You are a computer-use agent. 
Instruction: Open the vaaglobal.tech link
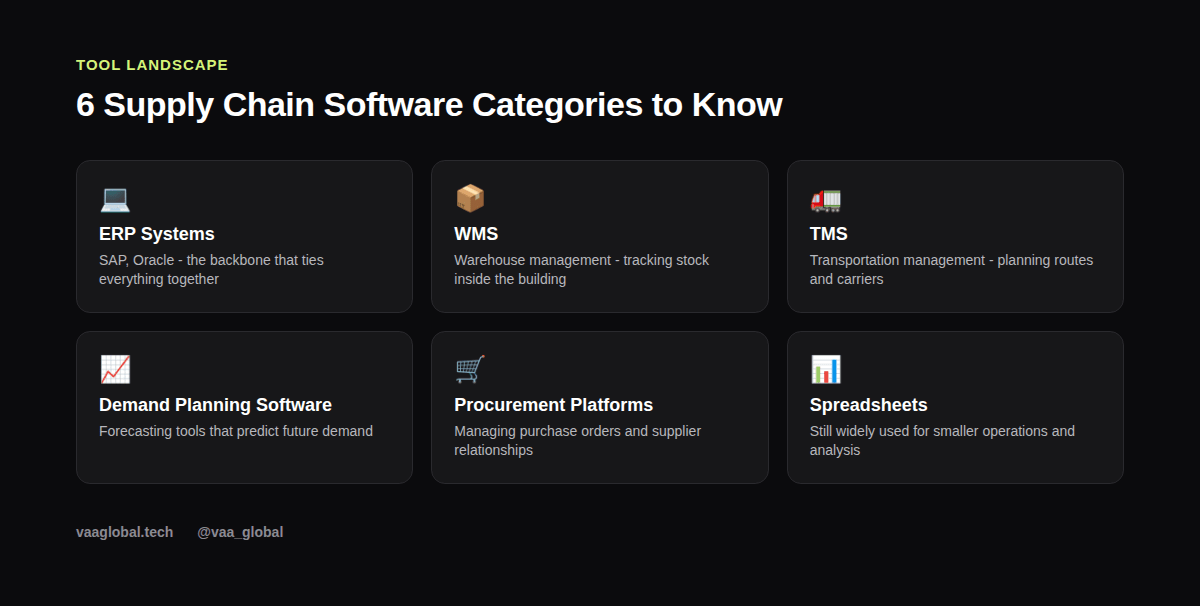click(x=125, y=532)
